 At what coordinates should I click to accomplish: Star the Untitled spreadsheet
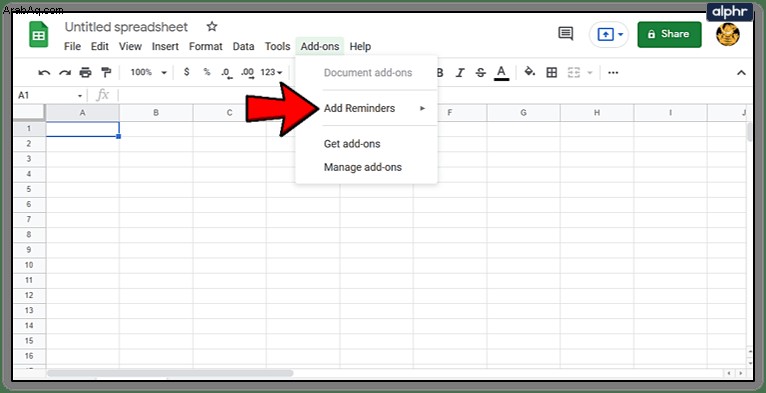212,26
